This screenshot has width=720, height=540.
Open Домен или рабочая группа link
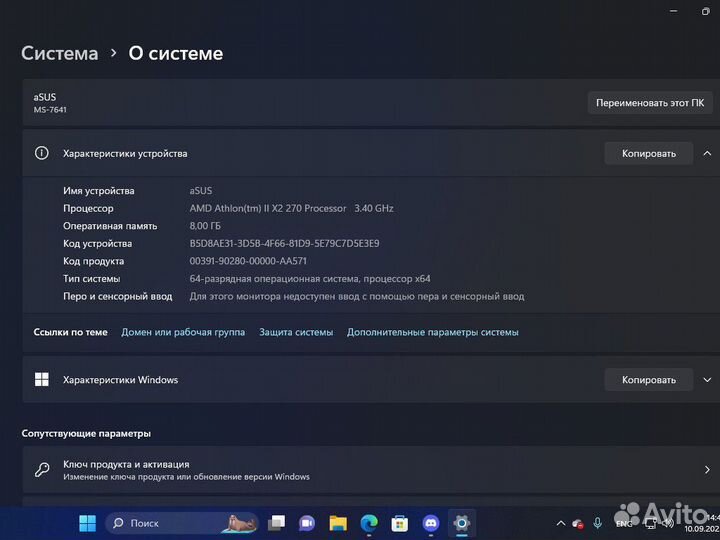tap(183, 332)
